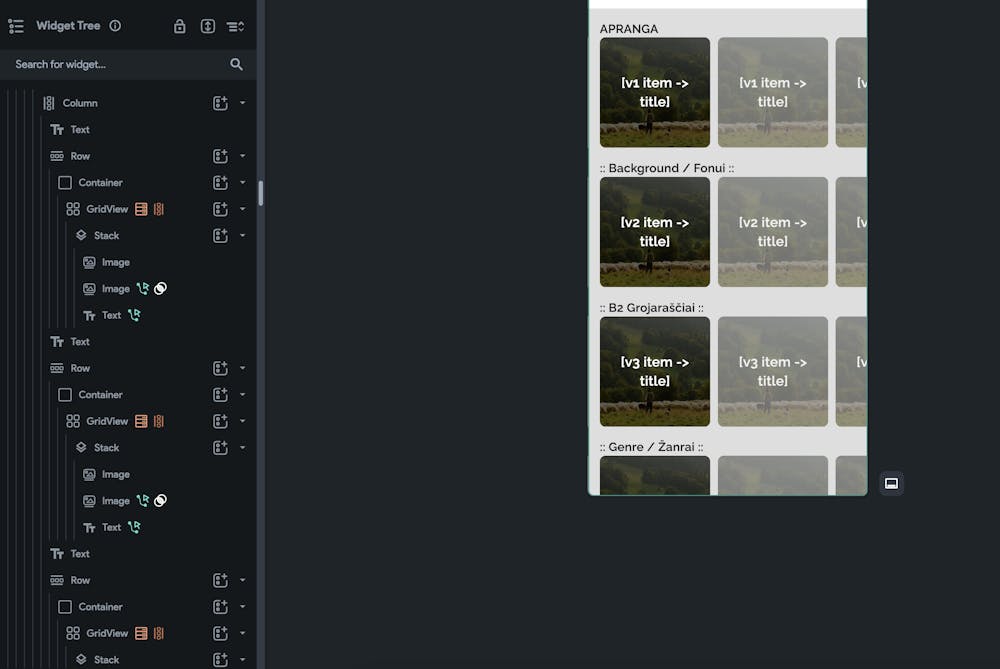Click the ':: Genre / Žanrai ::' label
The width and height of the screenshot is (1000, 669).
651,447
